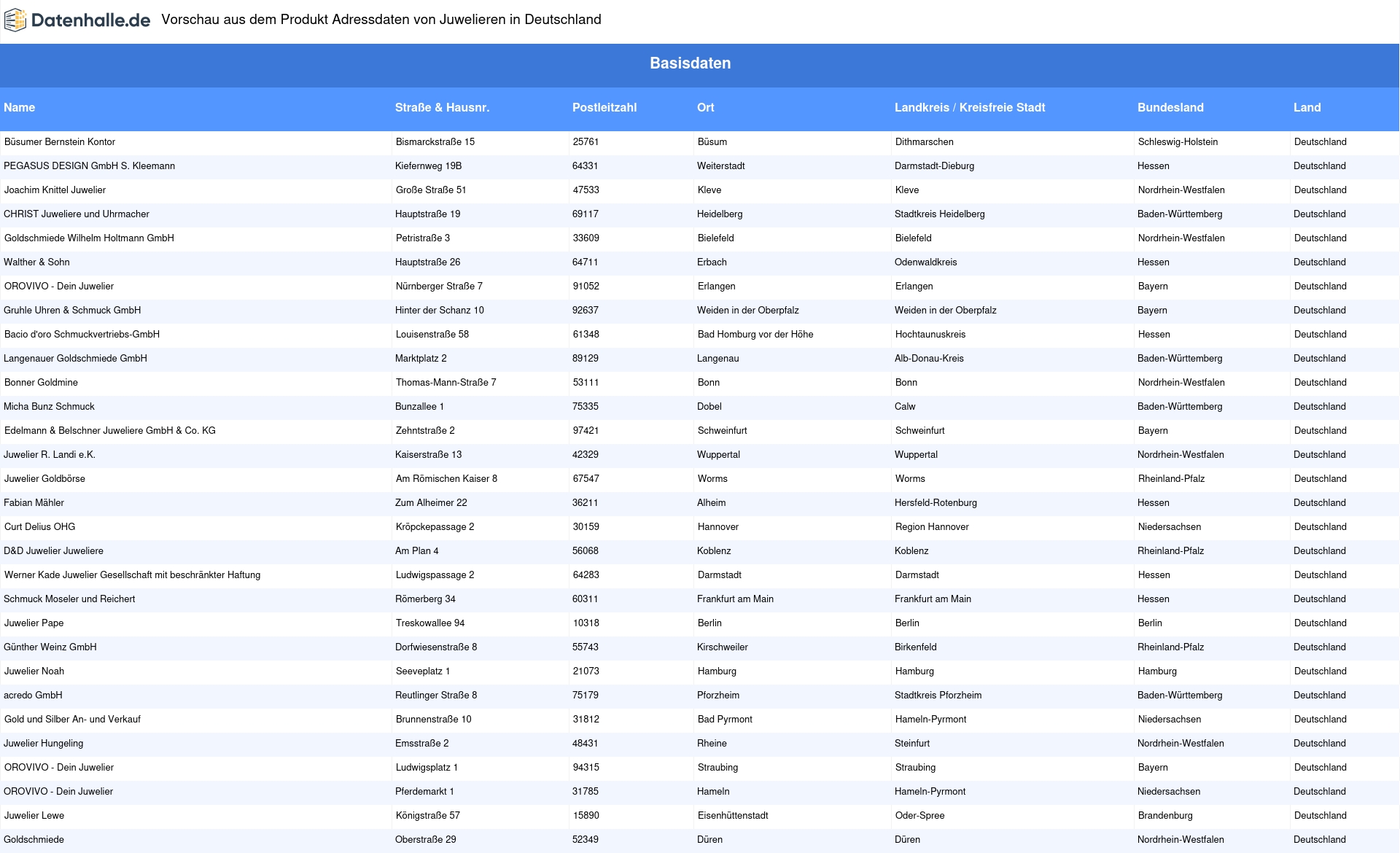Image resolution: width=1400 pixels, height=853 pixels.
Task: Select the state Schleswig-Holstein
Action: pyautogui.click(x=1178, y=142)
